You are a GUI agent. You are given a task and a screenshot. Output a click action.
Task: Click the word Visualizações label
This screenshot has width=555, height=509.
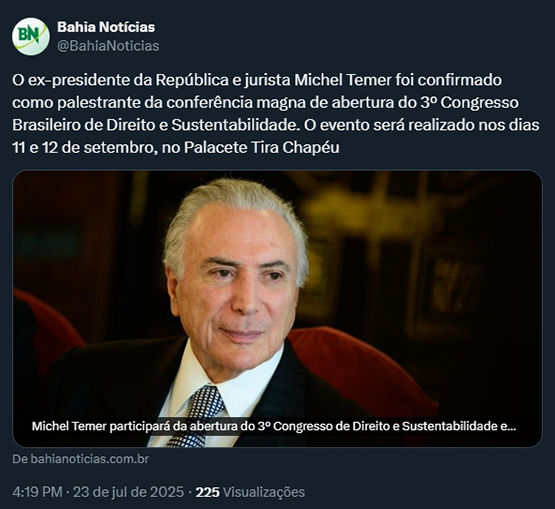click(x=264, y=492)
